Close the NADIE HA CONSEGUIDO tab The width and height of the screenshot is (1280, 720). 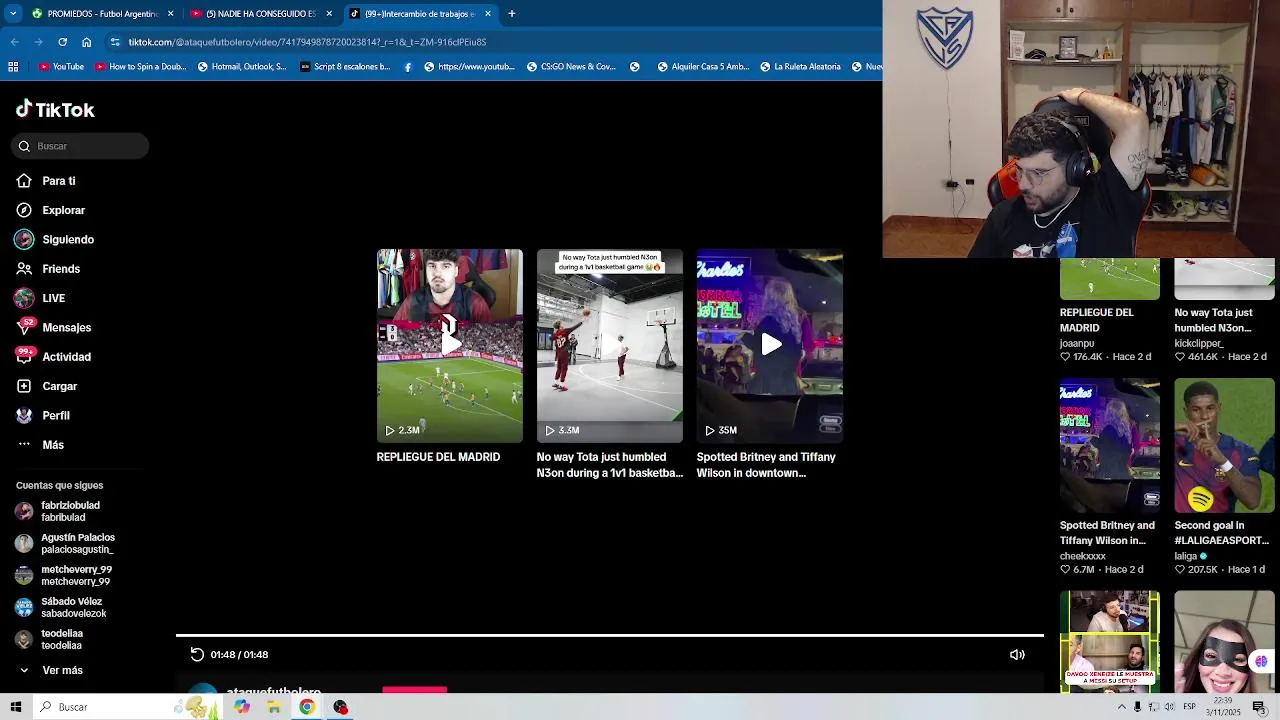pos(329,14)
